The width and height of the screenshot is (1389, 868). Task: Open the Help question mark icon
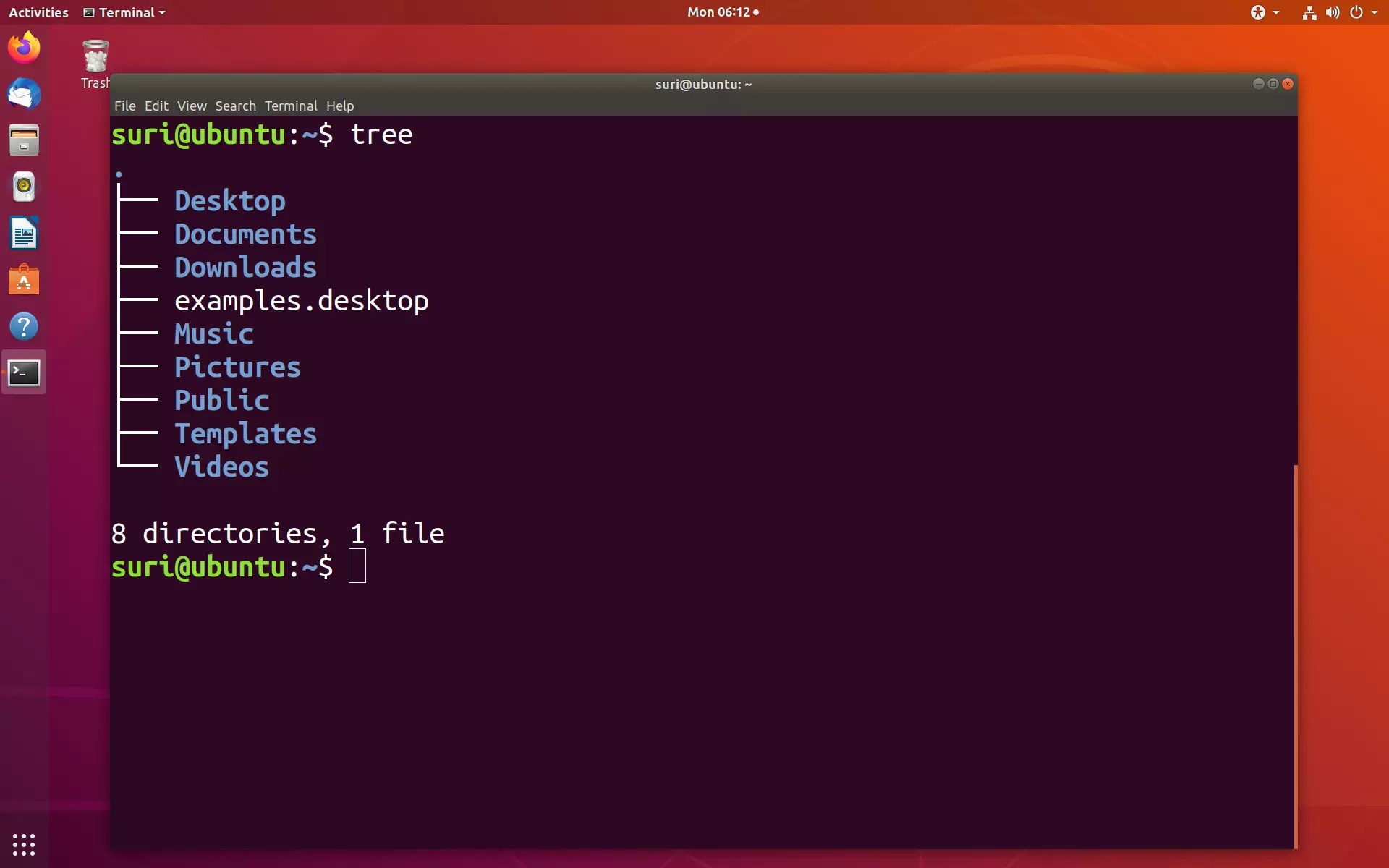click(24, 326)
